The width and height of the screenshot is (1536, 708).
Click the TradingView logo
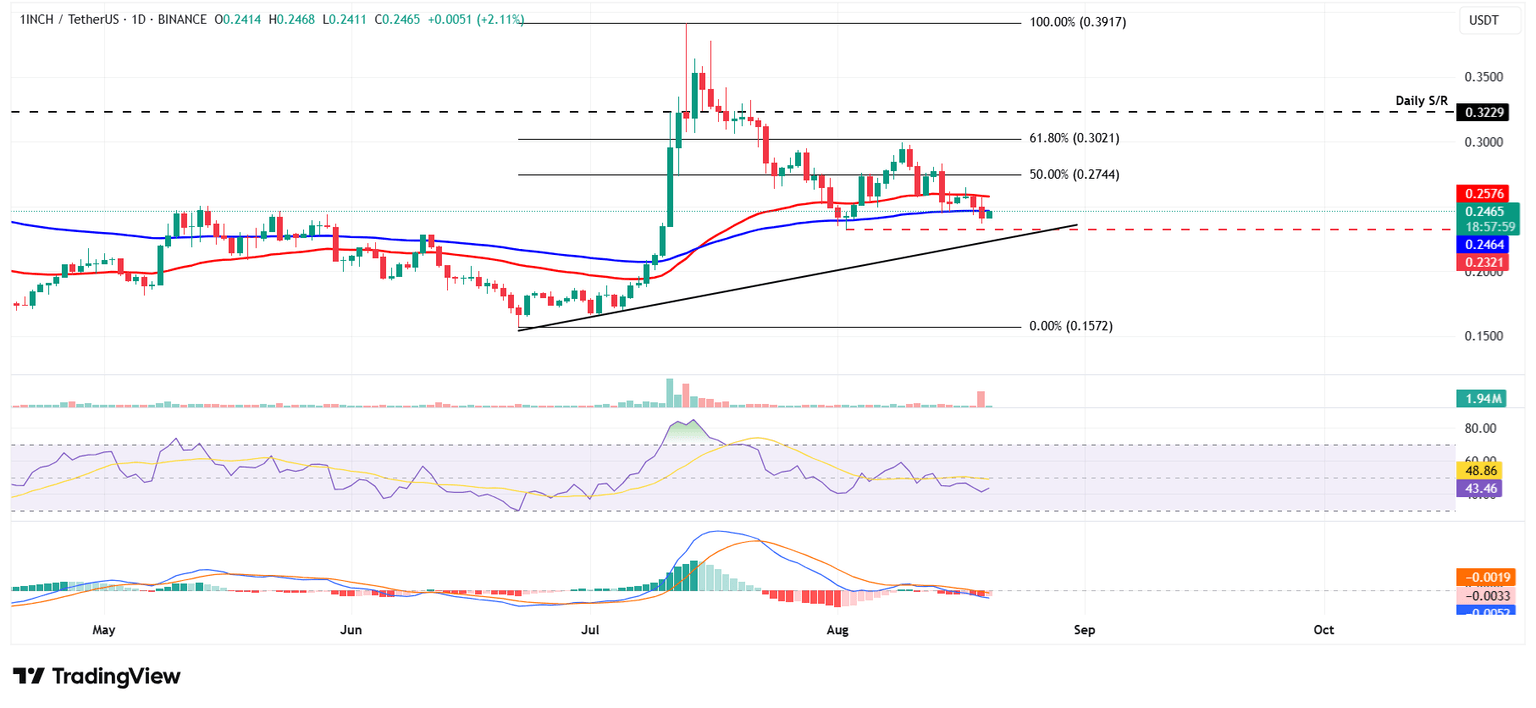coord(95,676)
